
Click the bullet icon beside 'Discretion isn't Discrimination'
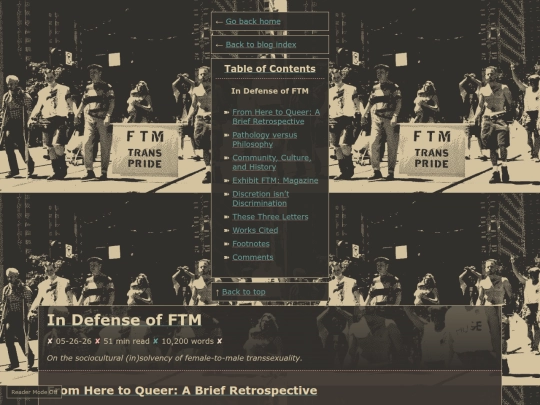click(226, 194)
